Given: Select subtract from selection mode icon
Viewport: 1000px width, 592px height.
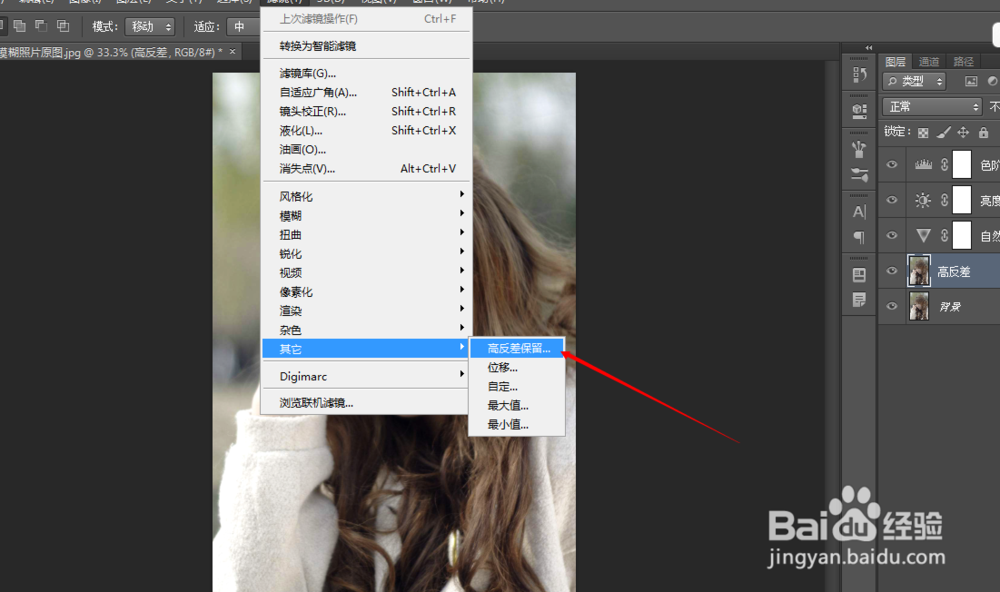Looking at the screenshot, I should pyautogui.click(x=41, y=26).
